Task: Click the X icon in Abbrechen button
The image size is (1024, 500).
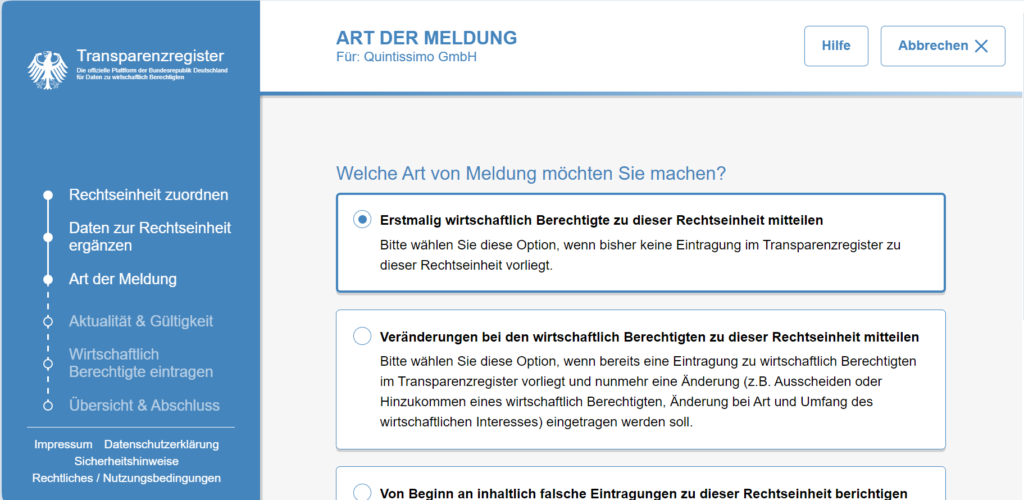Action: click(x=981, y=46)
